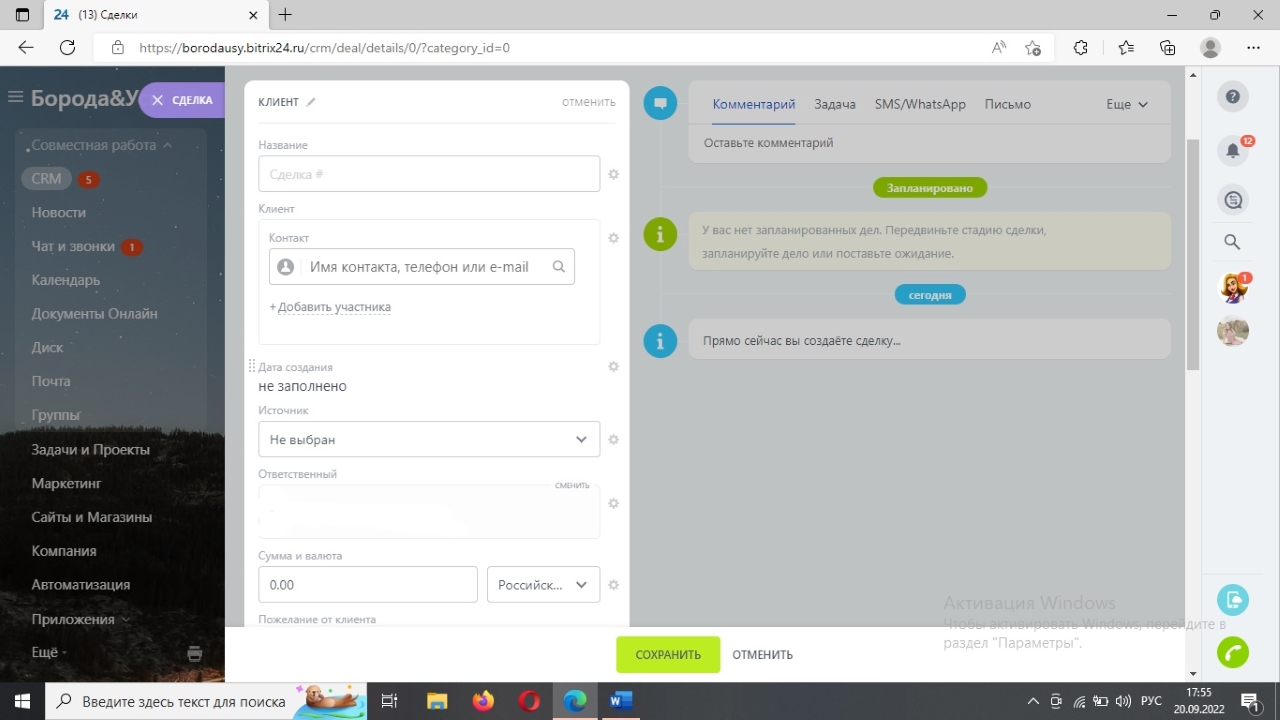Click the Название input field
The width and height of the screenshot is (1280, 720).
point(429,174)
